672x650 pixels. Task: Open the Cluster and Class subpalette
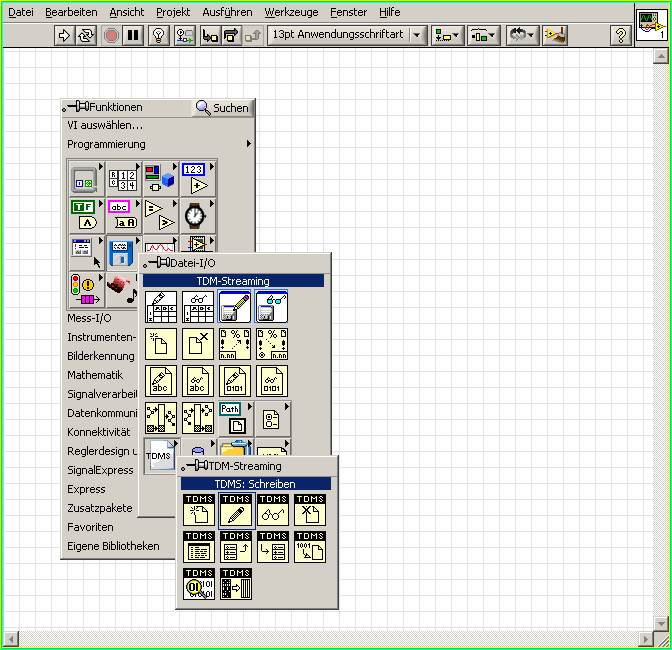tap(160, 179)
